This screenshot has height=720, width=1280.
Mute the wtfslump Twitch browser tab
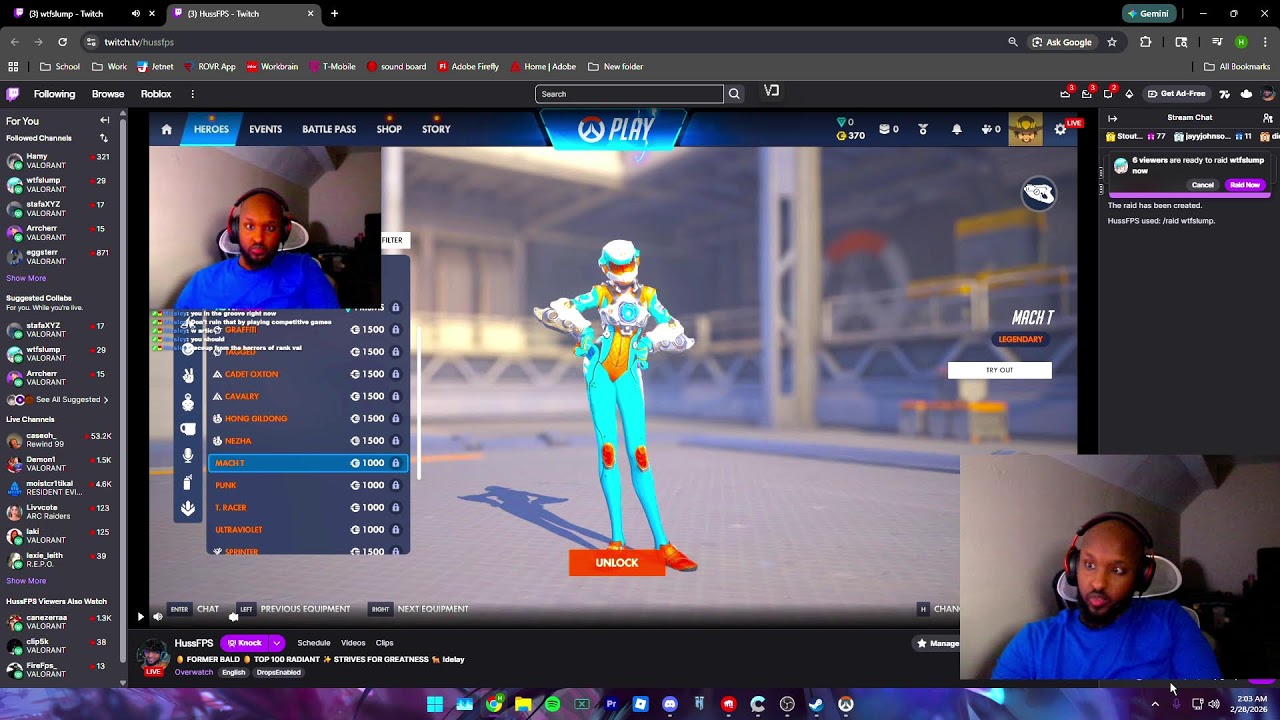click(136, 14)
